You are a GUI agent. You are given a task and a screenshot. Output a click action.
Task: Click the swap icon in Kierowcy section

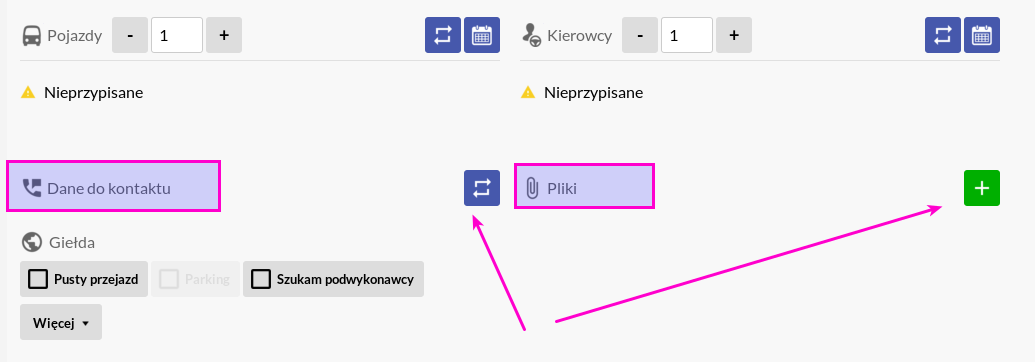pos(943,35)
